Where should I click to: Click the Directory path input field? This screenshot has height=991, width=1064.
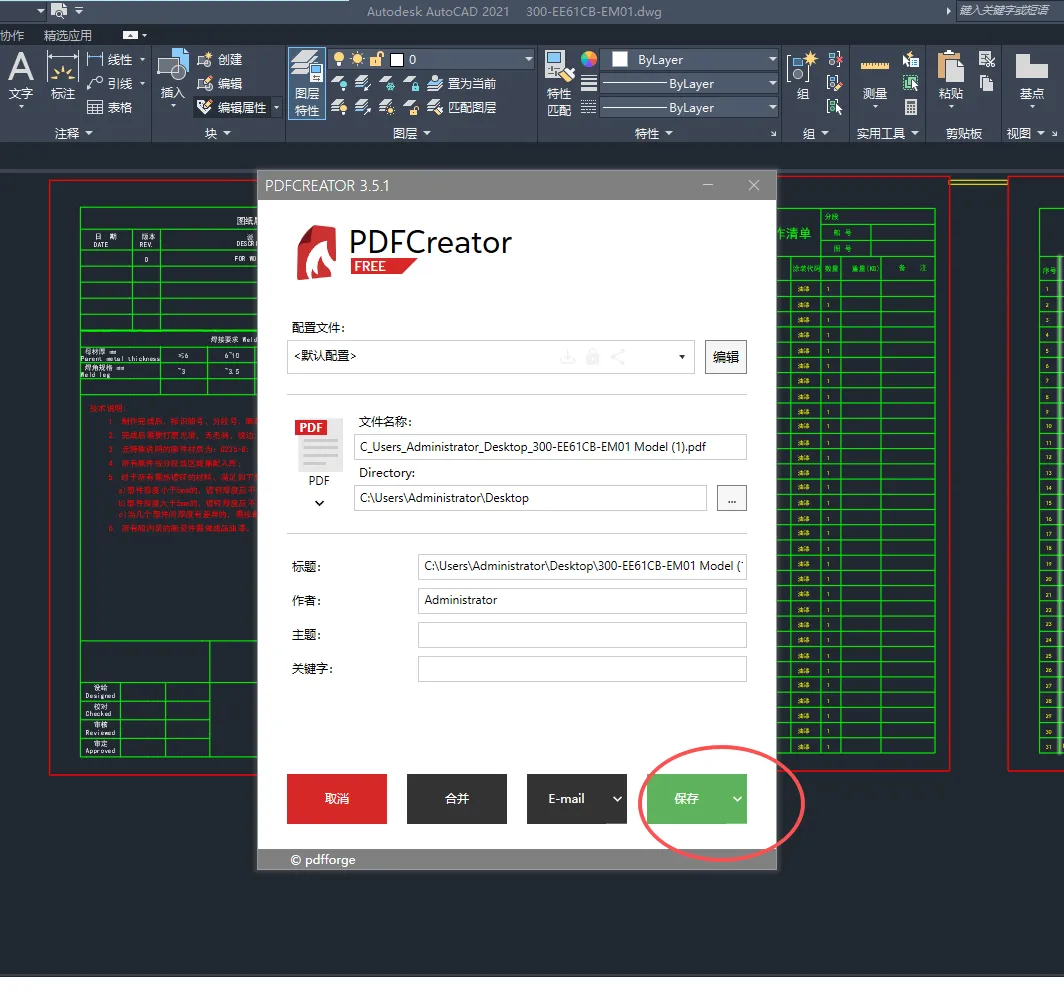[x=530, y=498]
